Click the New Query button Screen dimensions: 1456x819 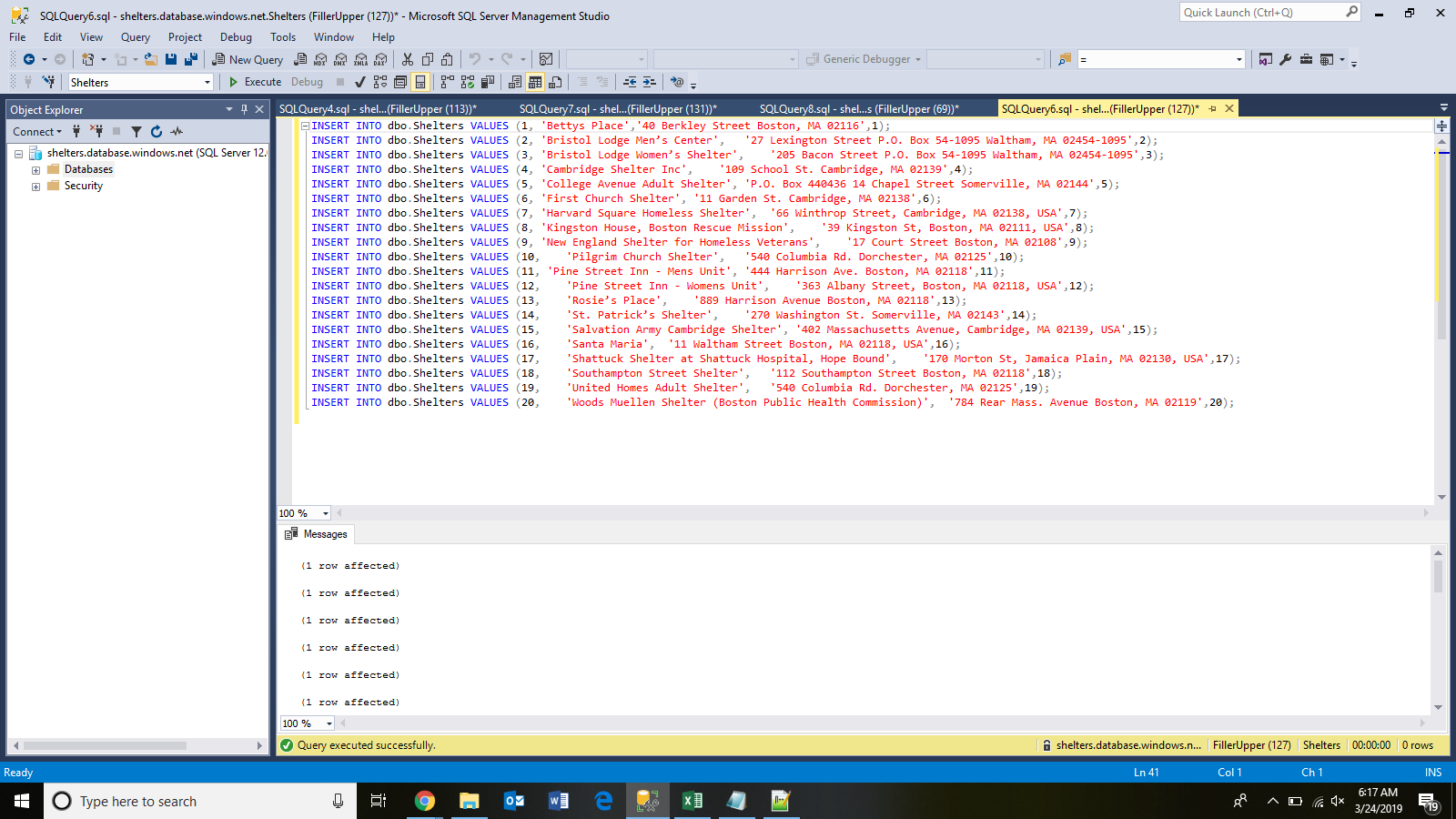click(248, 59)
